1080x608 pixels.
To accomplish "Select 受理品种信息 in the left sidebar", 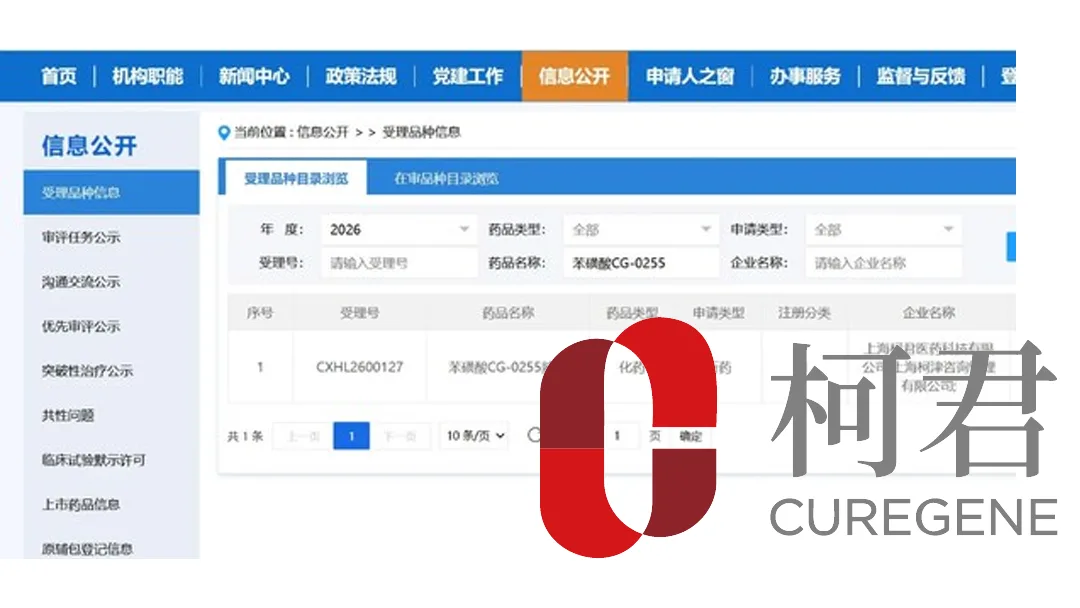I will click(x=112, y=193).
